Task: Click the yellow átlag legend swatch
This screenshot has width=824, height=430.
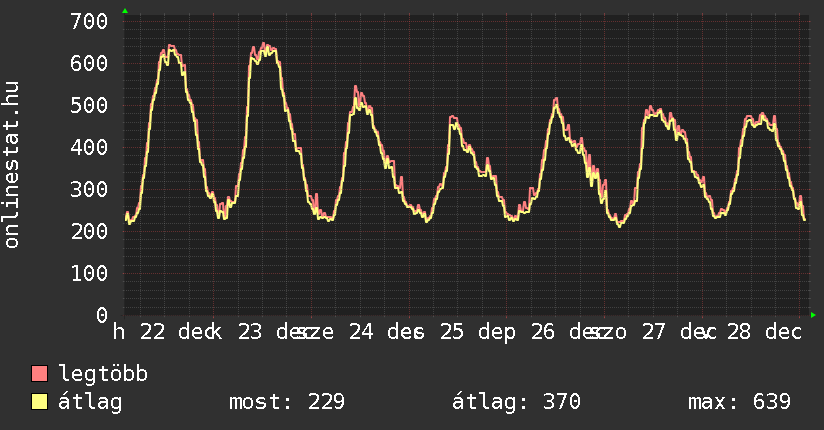Action: point(40,402)
